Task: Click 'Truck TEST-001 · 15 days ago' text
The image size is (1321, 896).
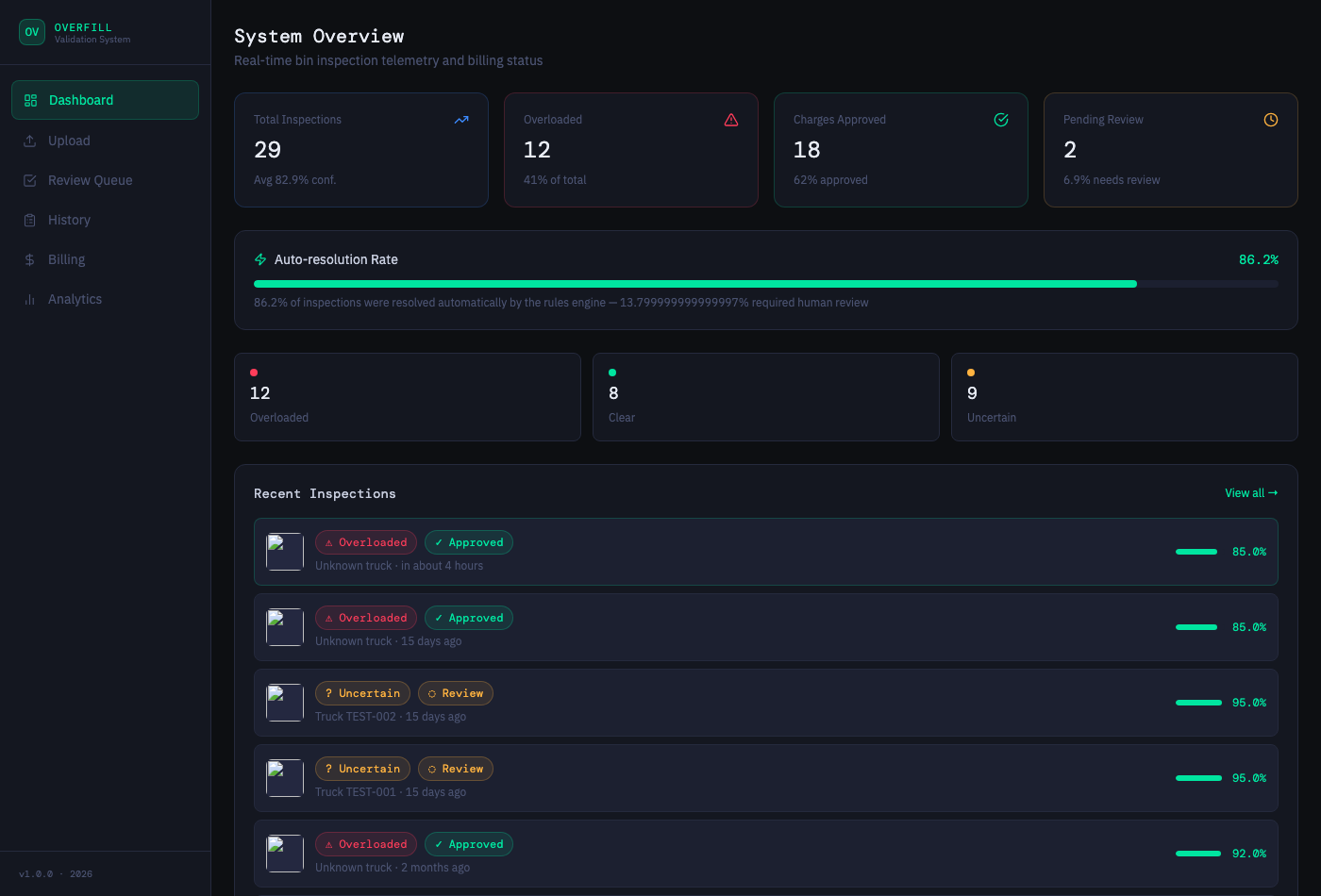Action: [x=391, y=792]
